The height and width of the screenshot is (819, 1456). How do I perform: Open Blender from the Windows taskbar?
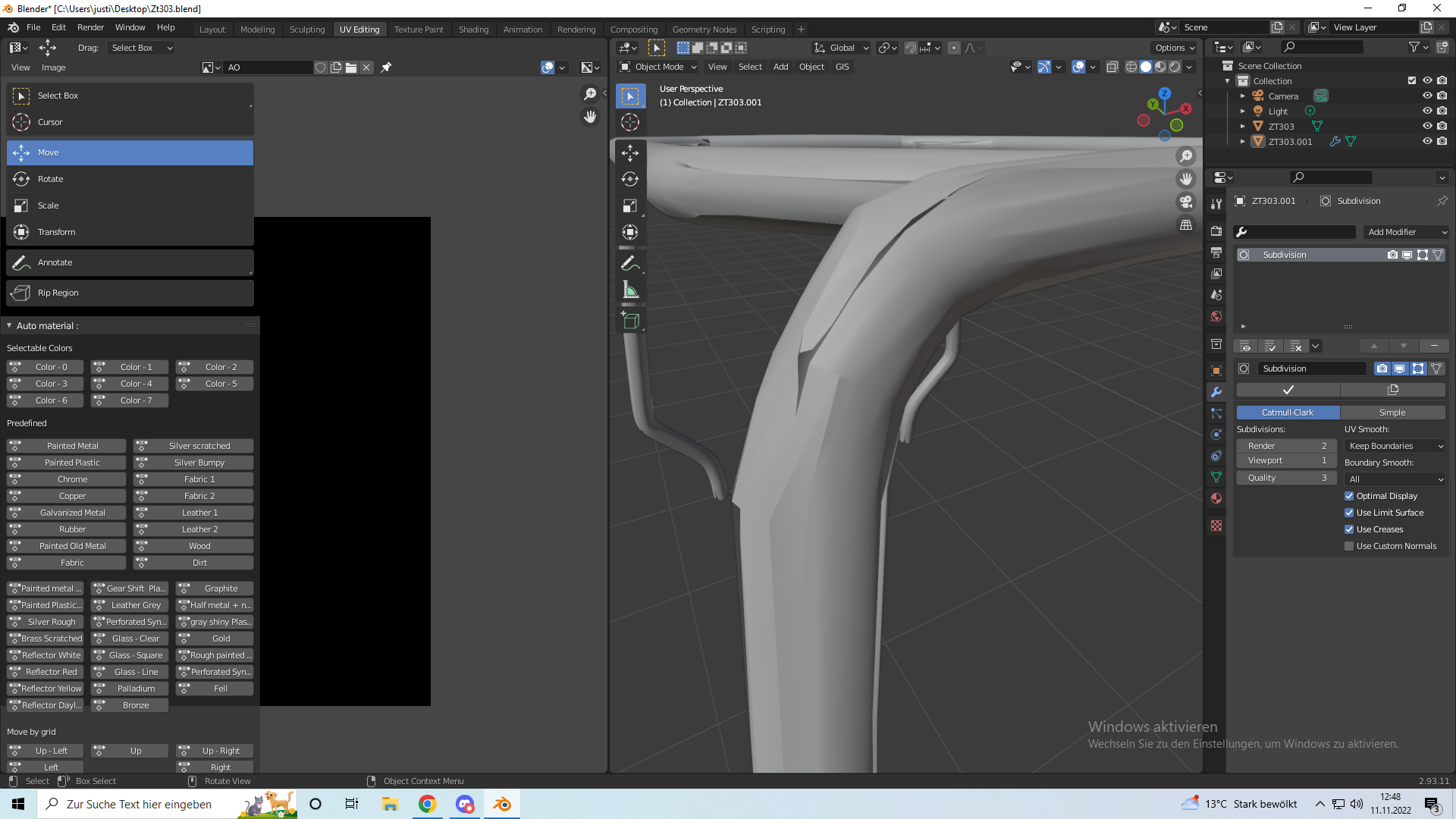coord(502,804)
